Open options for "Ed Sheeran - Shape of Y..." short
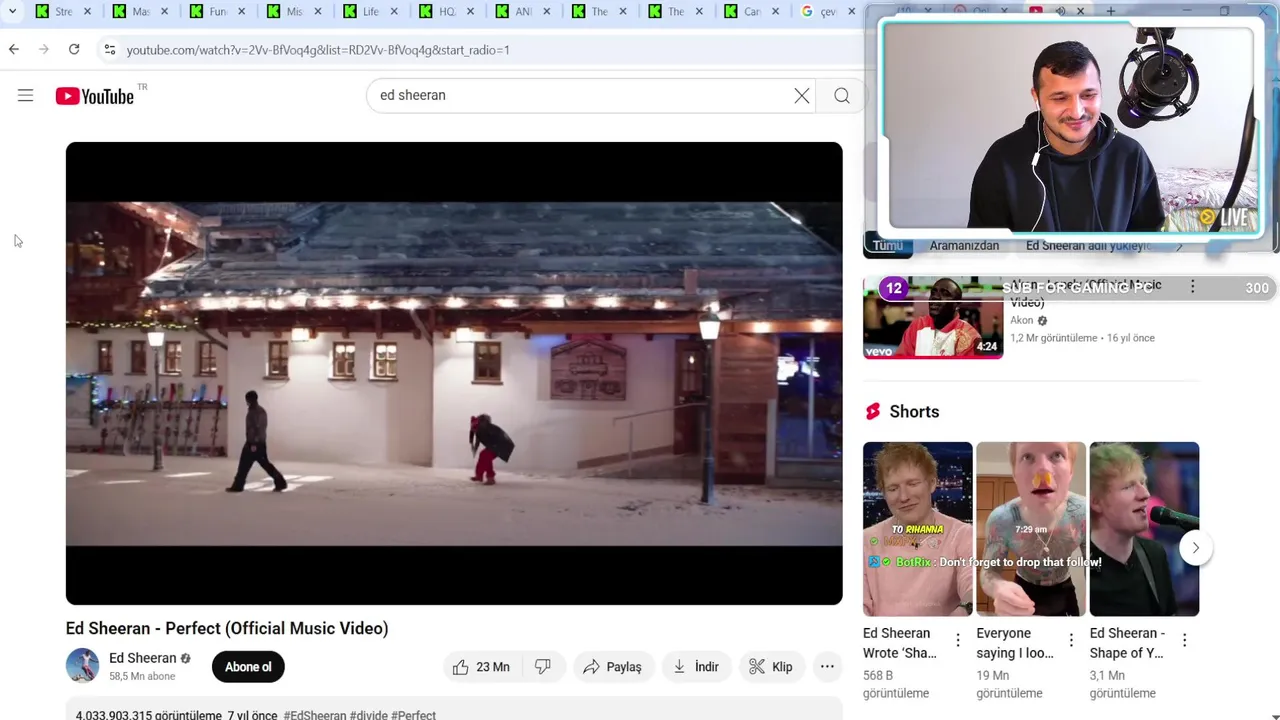The height and width of the screenshot is (720, 1280). tap(1184, 640)
